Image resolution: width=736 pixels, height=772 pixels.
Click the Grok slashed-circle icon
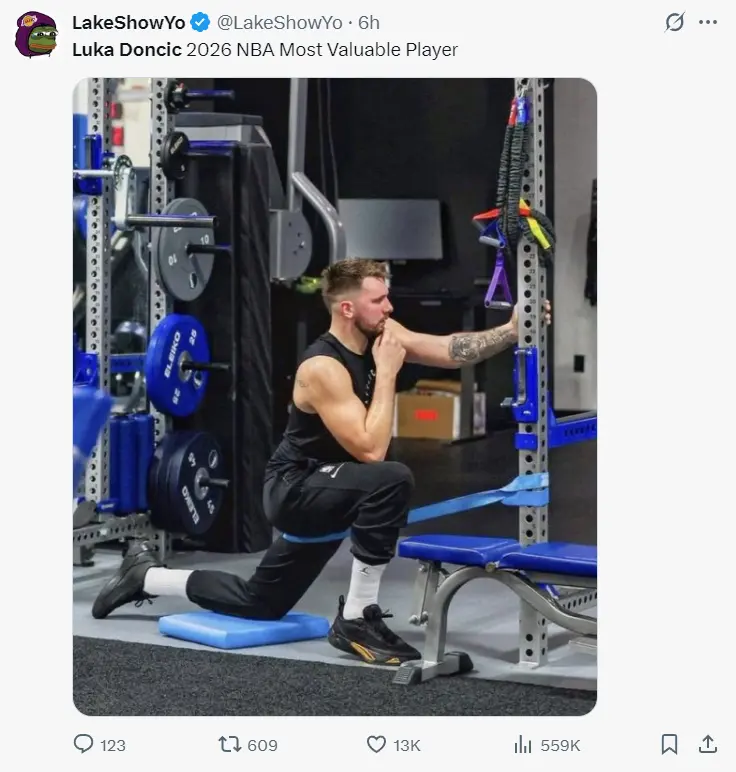pyautogui.click(x=674, y=22)
